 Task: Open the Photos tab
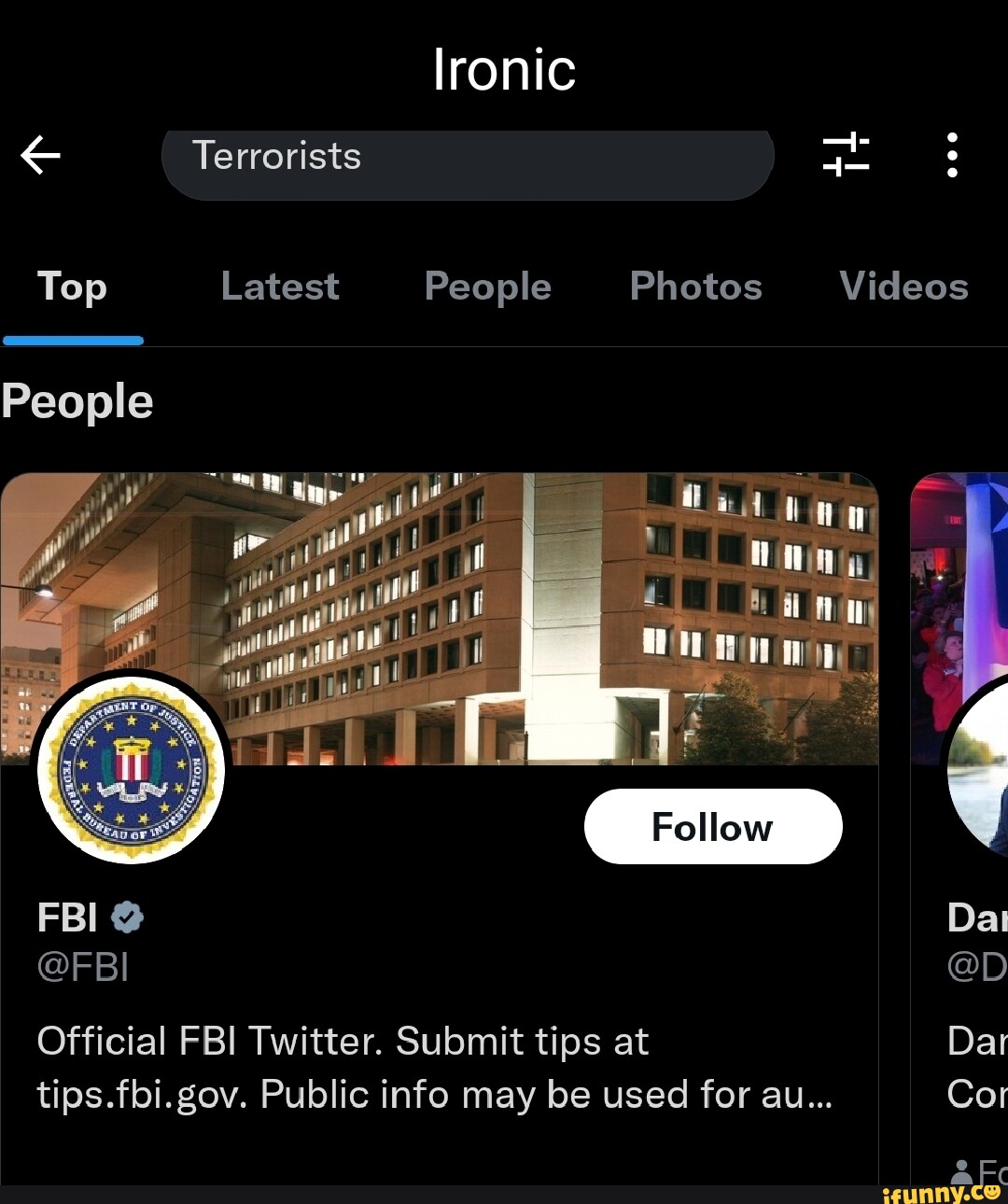695,287
